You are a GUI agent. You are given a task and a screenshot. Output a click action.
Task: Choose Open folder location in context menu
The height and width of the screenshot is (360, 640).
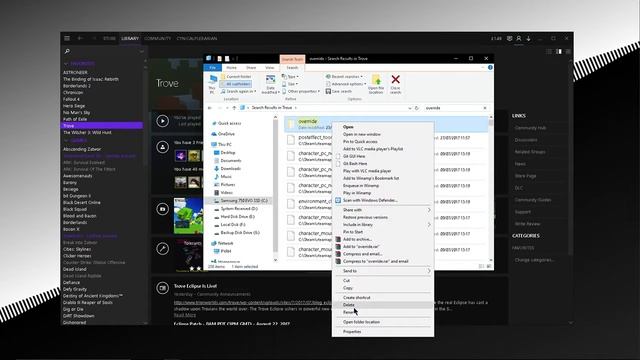tap(383, 322)
